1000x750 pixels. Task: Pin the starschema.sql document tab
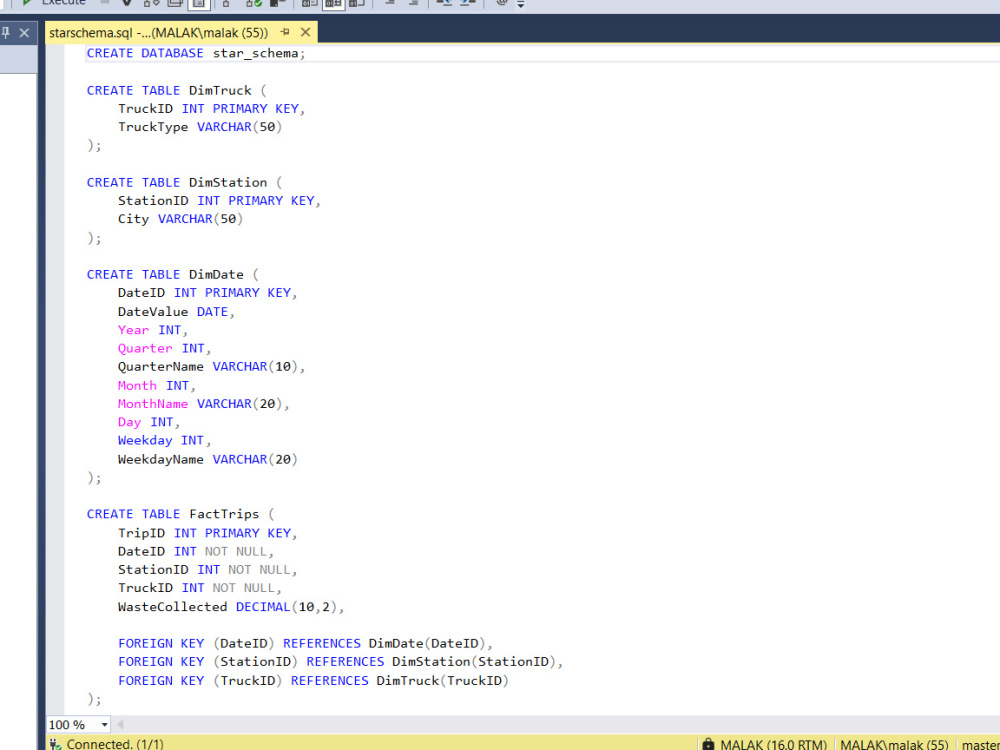point(285,32)
